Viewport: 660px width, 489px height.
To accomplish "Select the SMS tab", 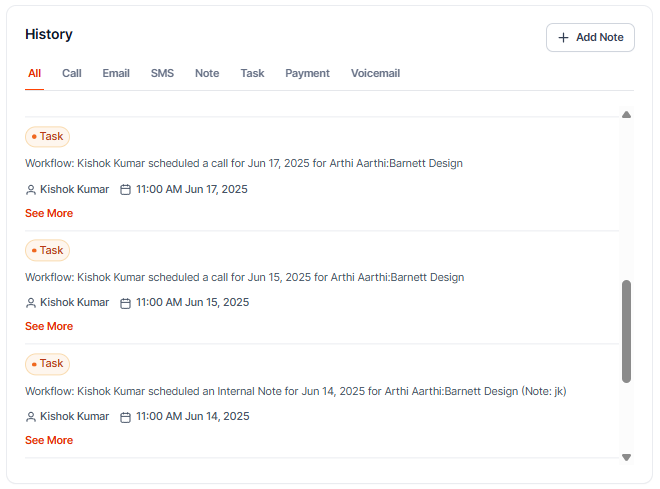I will (162, 73).
